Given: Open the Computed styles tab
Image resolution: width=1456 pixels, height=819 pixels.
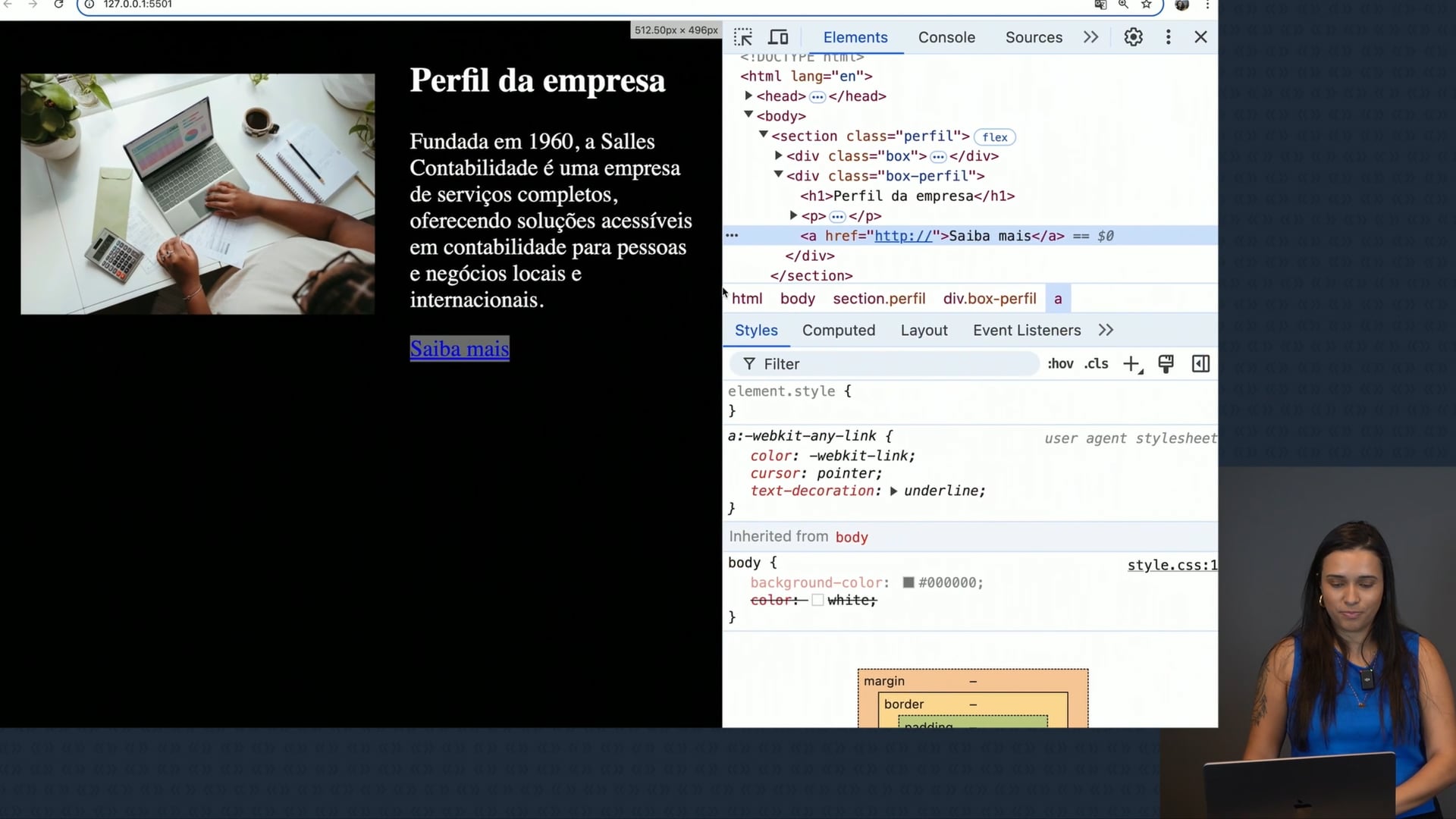Looking at the screenshot, I should point(838,330).
